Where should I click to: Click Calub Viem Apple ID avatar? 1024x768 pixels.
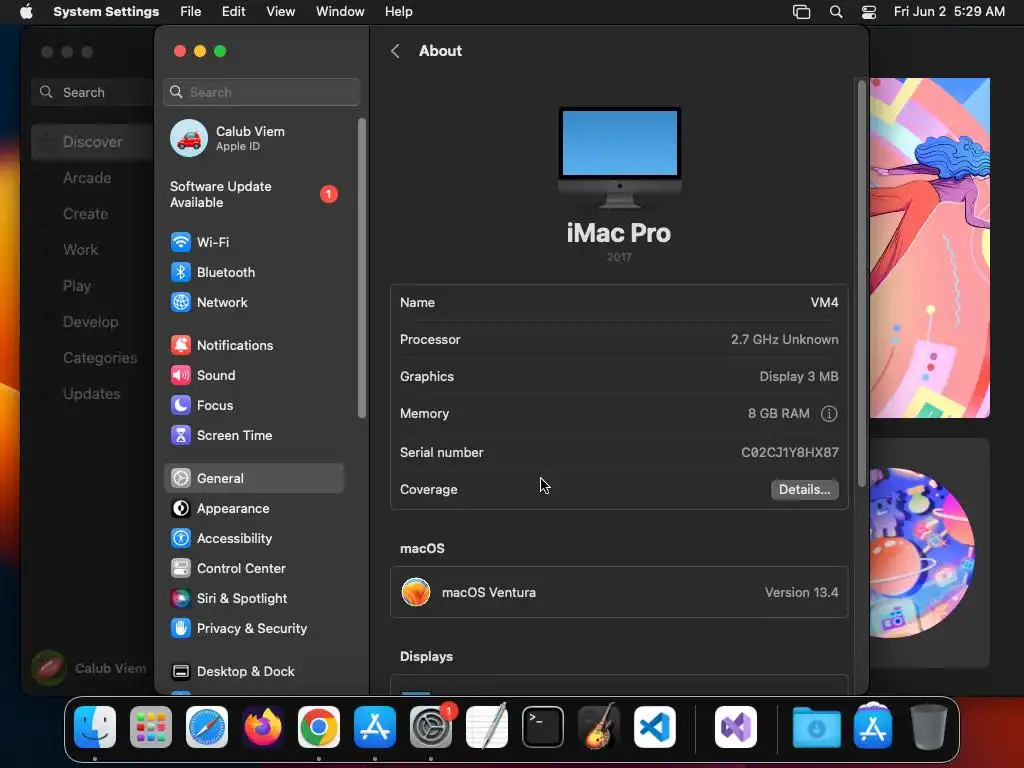coord(189,138)
